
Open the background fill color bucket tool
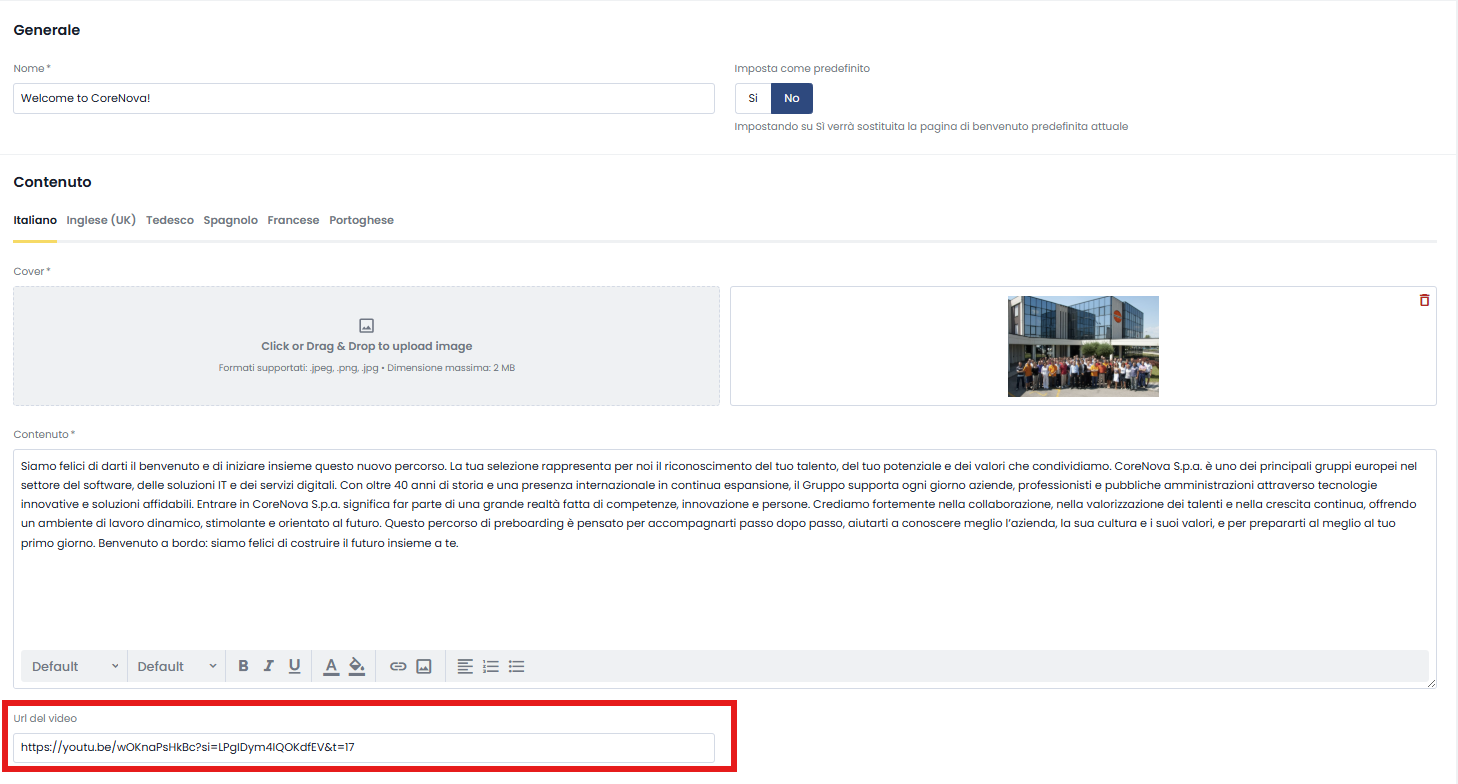(357, 666)
